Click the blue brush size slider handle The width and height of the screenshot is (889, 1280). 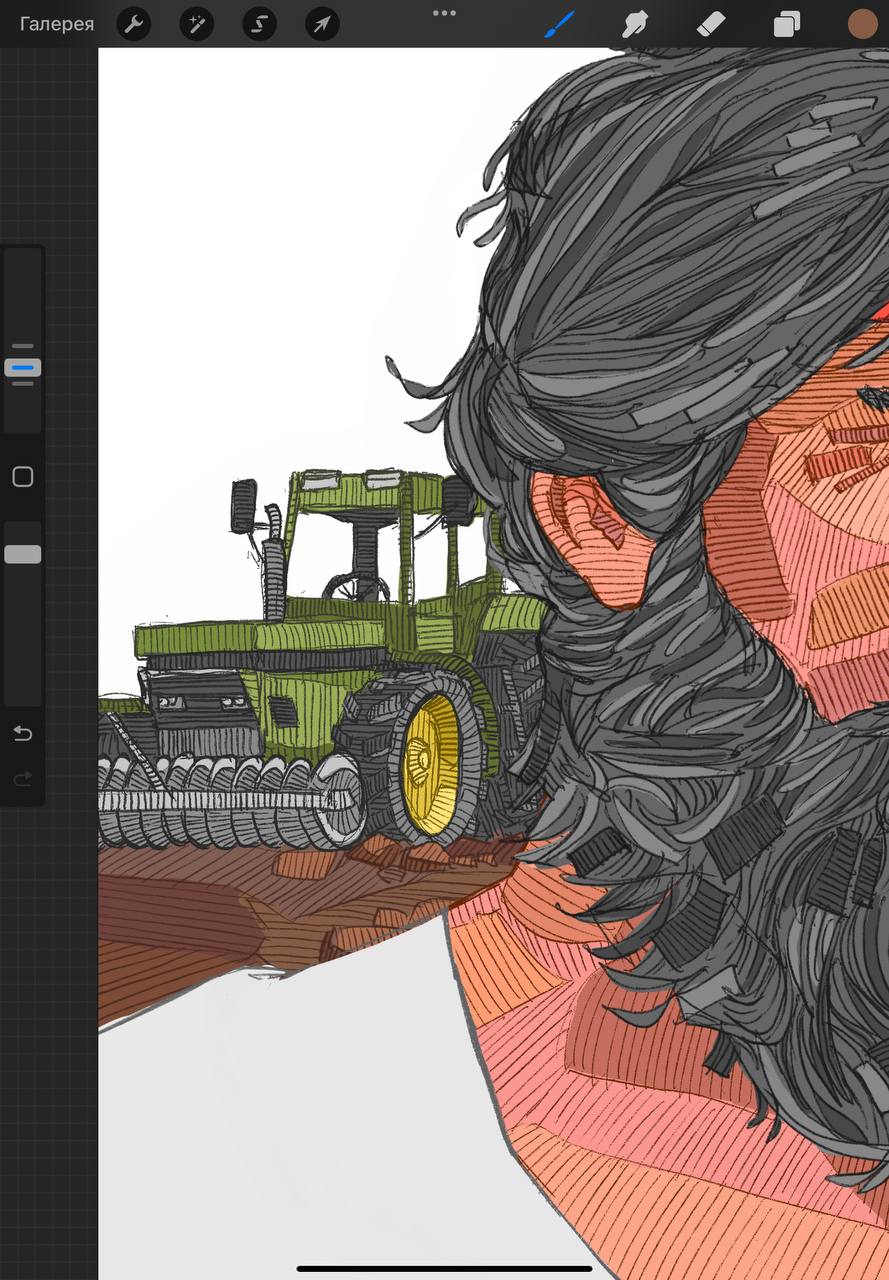pos(23,368)
